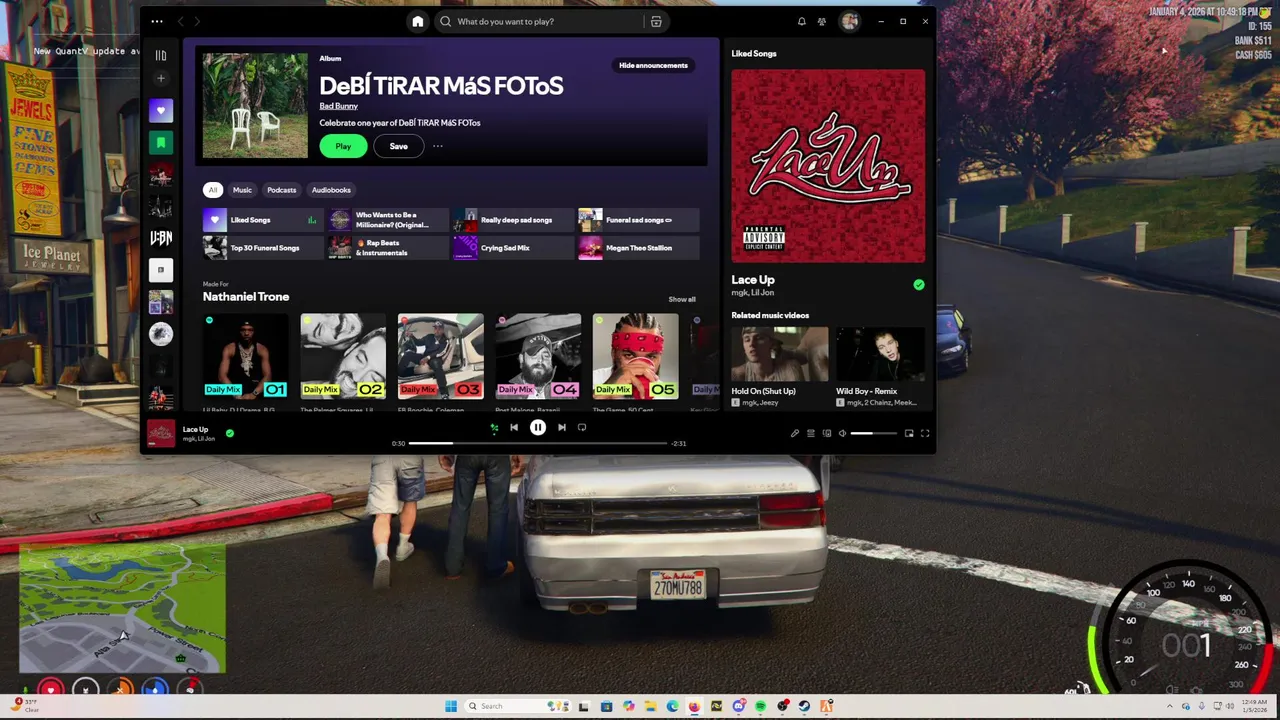The height and width of the screenshot is (720, 1280).
Task: Select the Podcasts filter chip
Action: point(281,190)
